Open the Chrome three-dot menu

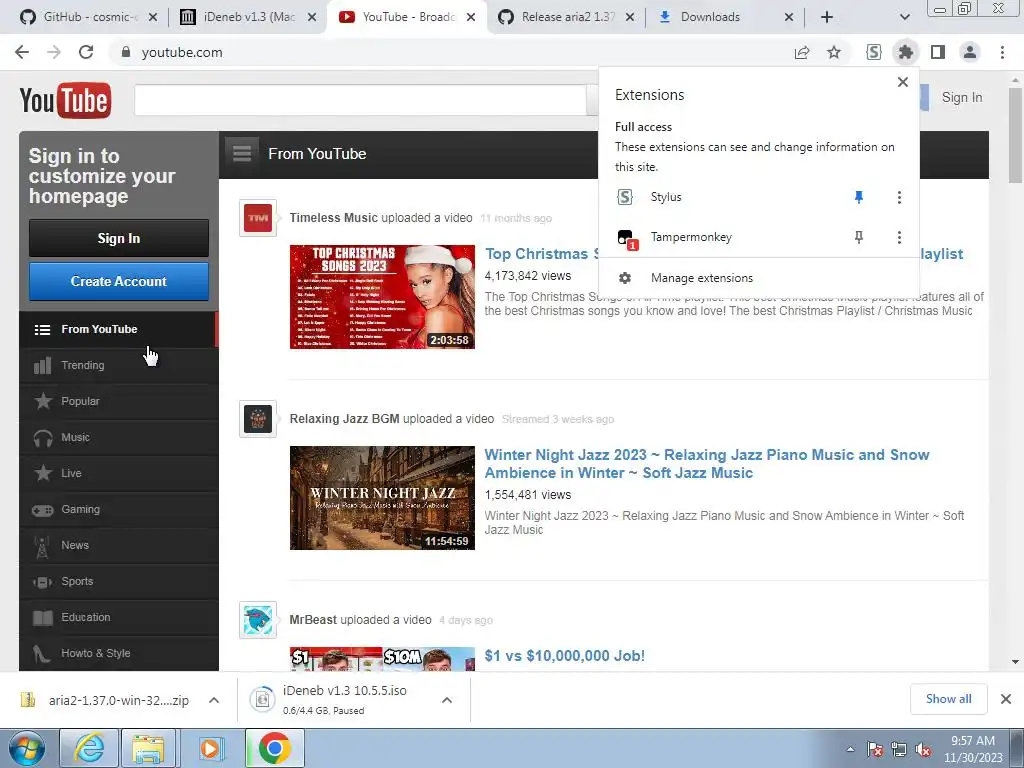coord(1002,52)
